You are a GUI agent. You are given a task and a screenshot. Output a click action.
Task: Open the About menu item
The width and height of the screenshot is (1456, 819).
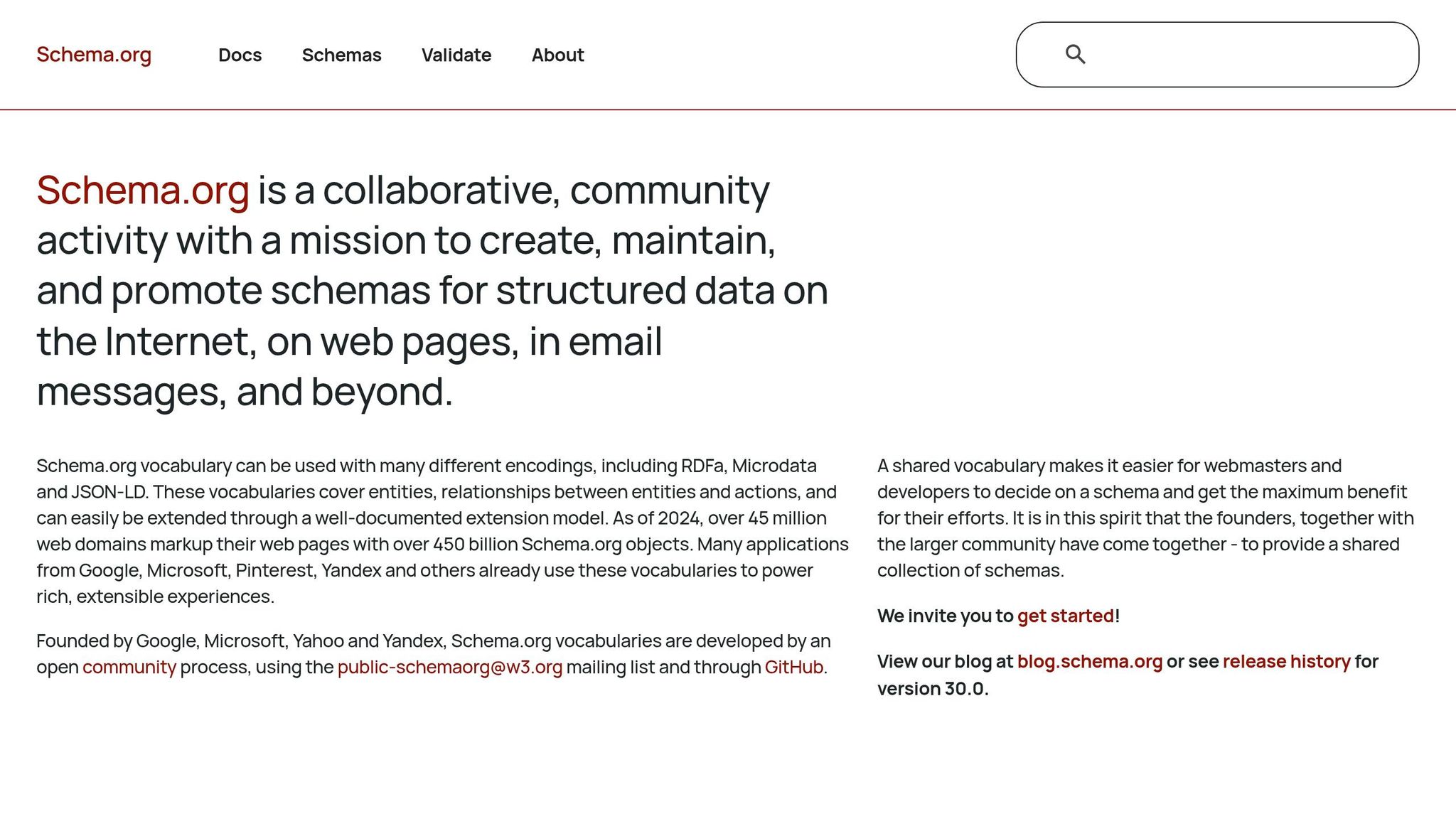pyautogui.click(x=558, y=55)
